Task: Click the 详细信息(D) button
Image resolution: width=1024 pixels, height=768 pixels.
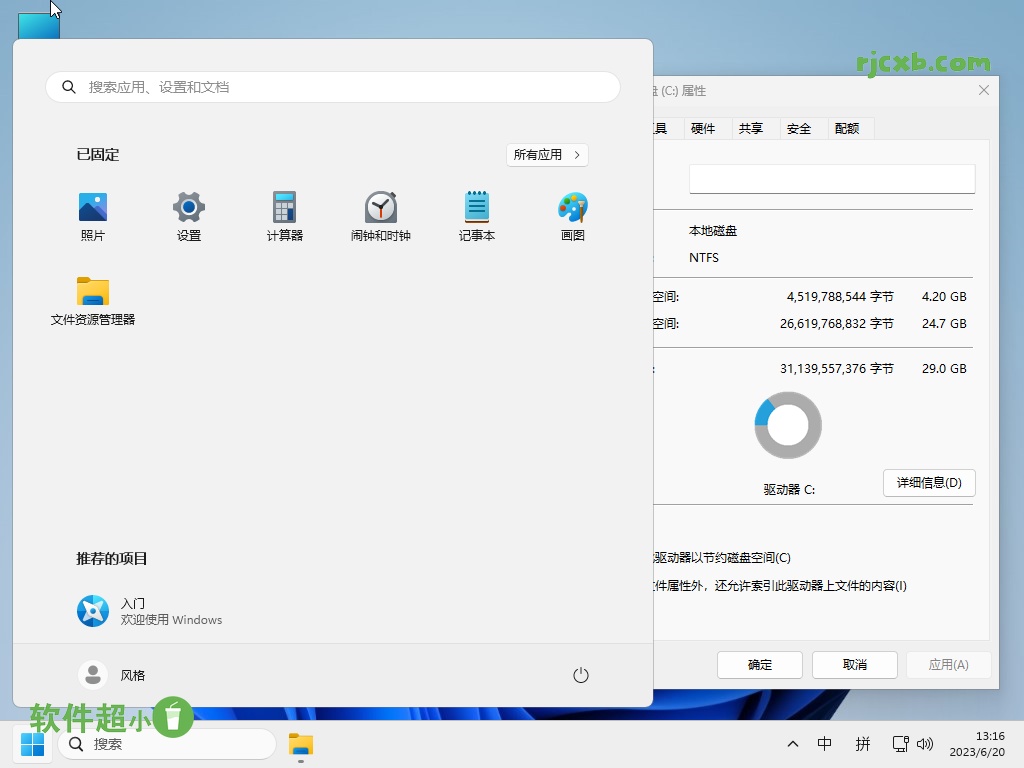Action: (x=929, y=482)
